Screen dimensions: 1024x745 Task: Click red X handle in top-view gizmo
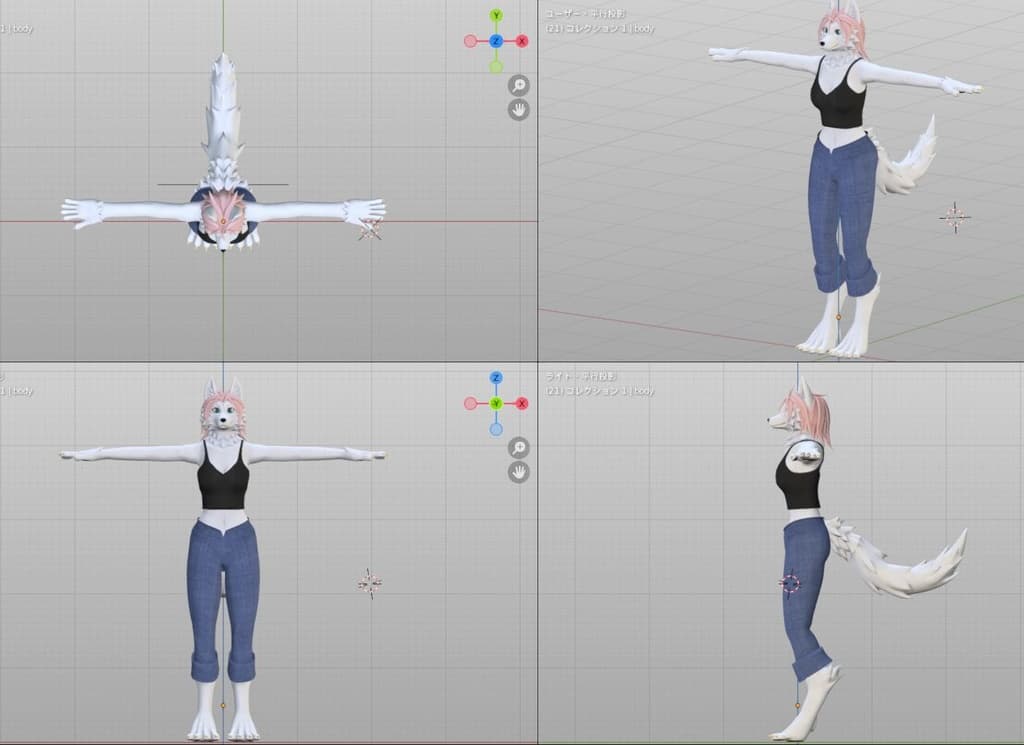pyautogui.click(x=522, y=41)
